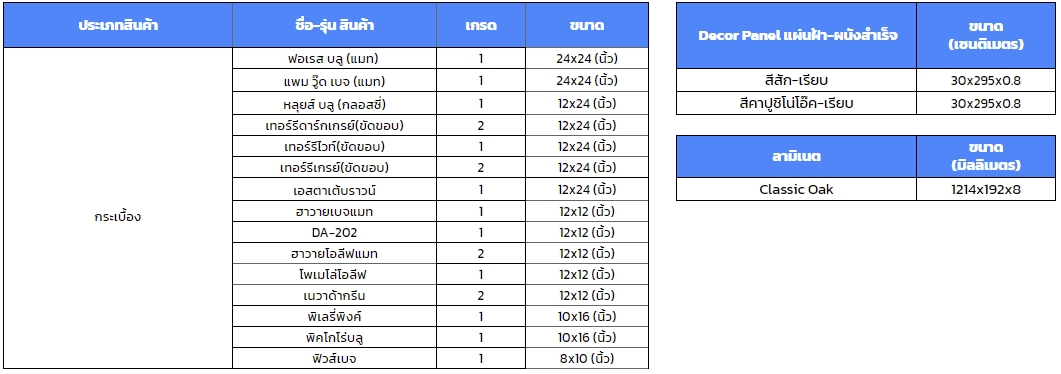Click the 8x10 (นิ้ว) size cell
The height and width of the screenshot is (374, 1061).
587,358
